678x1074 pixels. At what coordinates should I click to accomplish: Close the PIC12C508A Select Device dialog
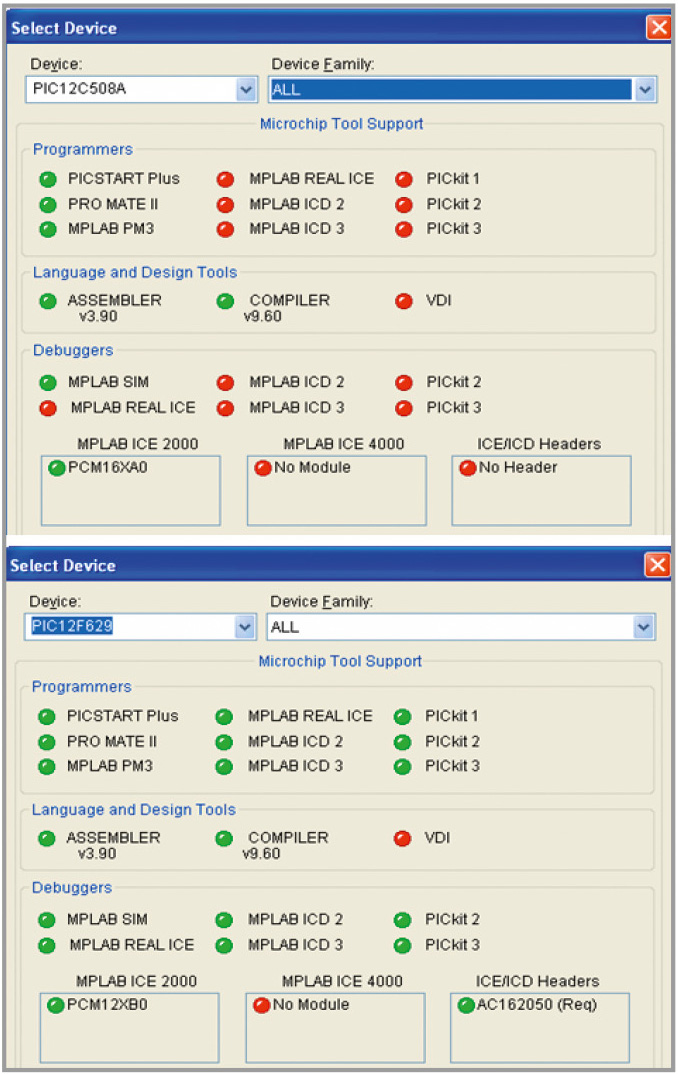(658, 28)
